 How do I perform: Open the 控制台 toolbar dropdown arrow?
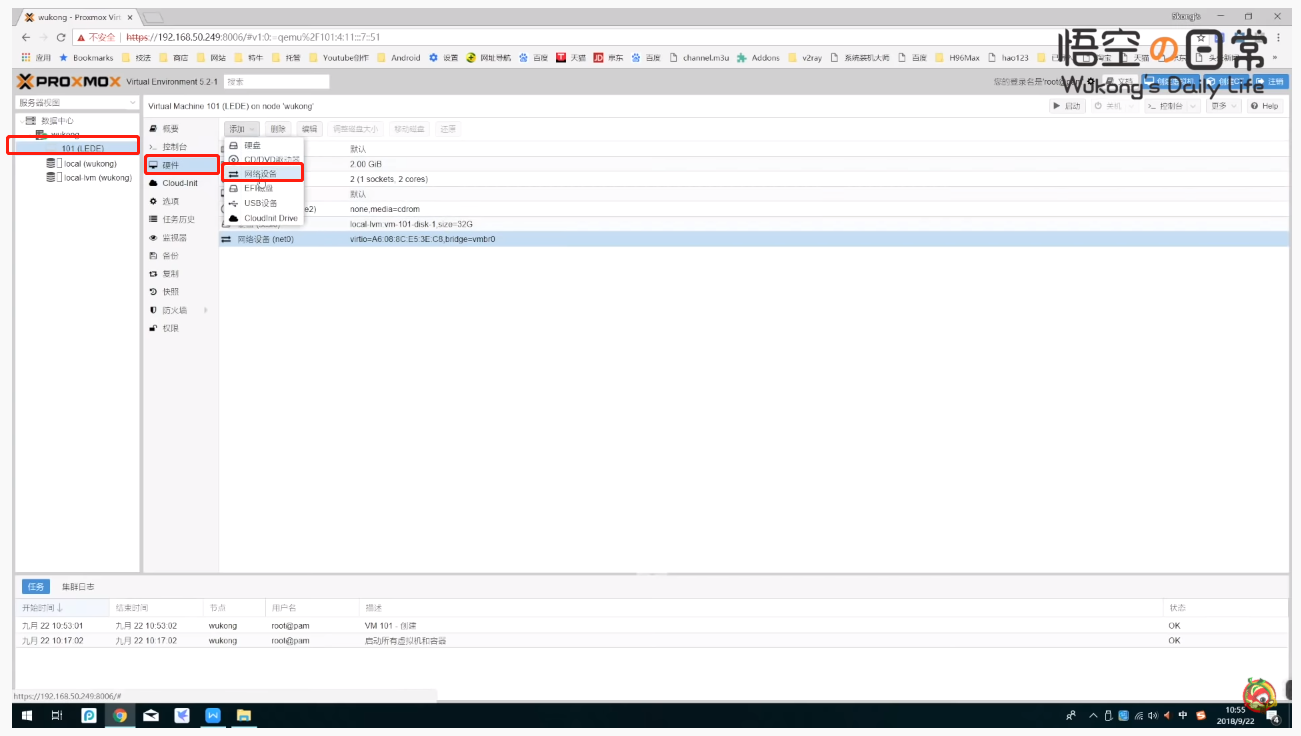pos(1195,106)
